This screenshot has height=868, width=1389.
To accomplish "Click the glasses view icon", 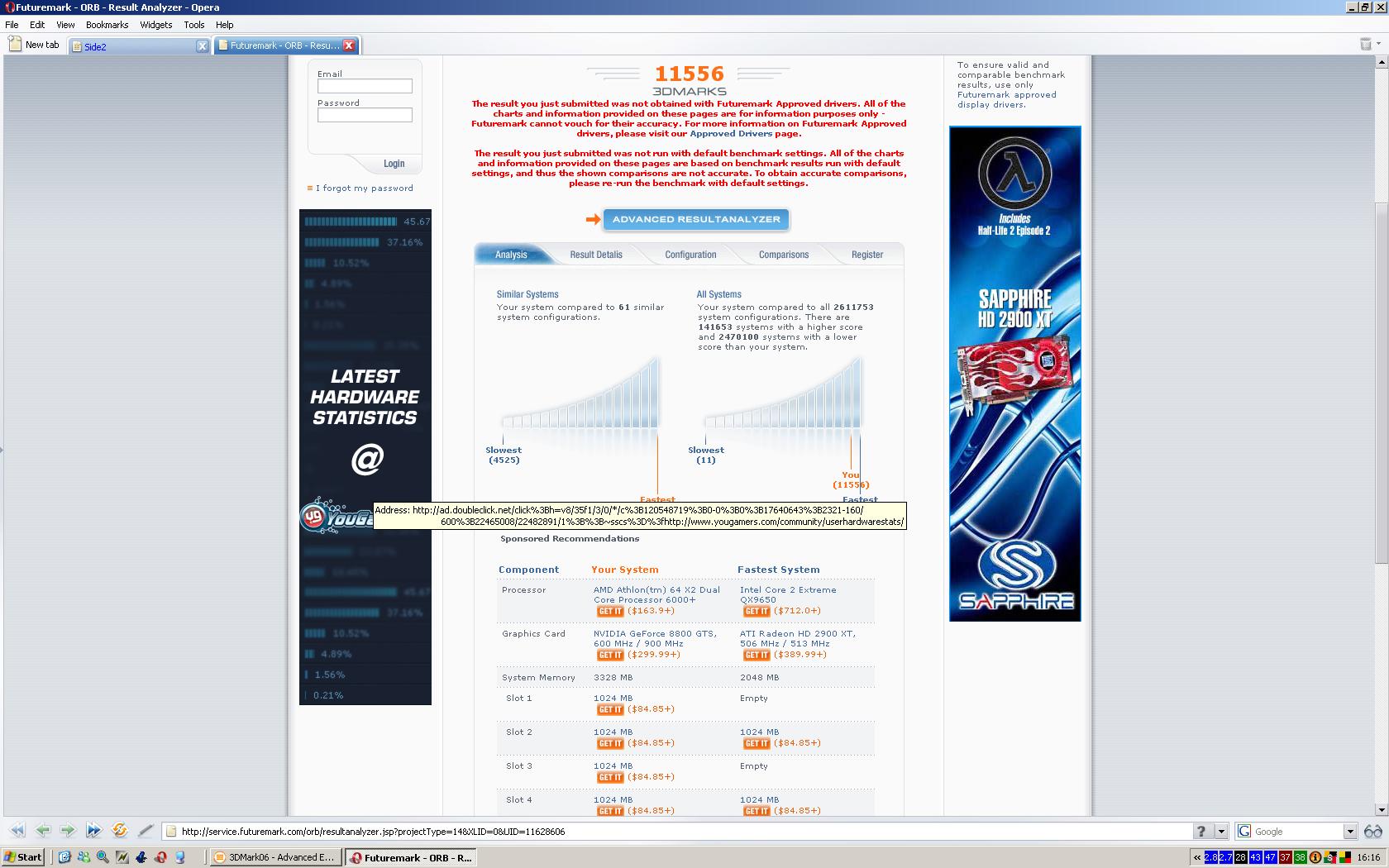I will pos(1372,832).
